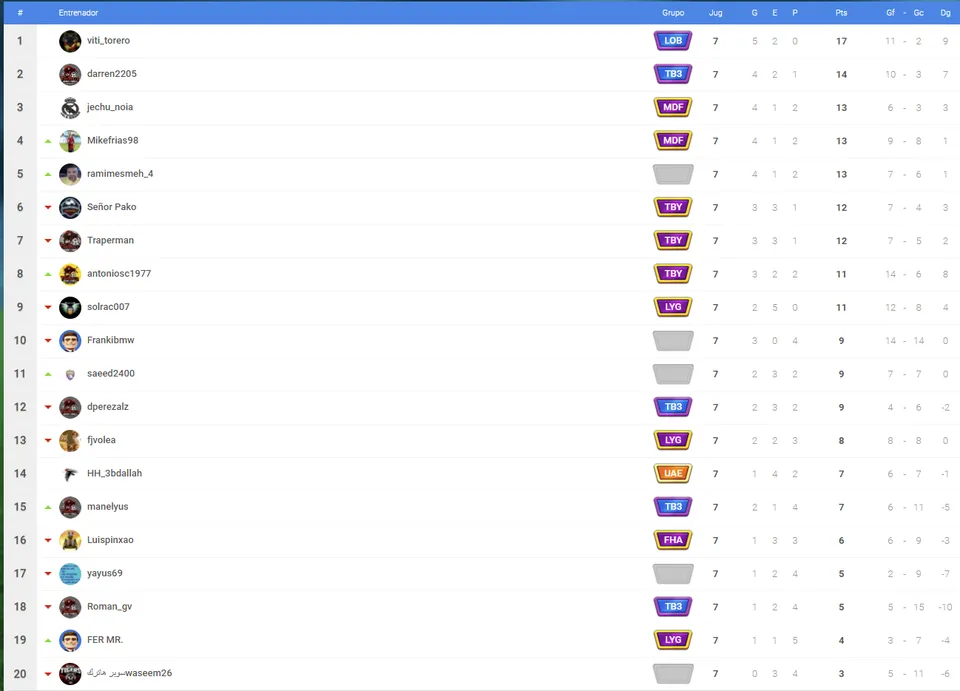Click the rank number 20
Screen dimensions: 960x691
pos(20,674)
